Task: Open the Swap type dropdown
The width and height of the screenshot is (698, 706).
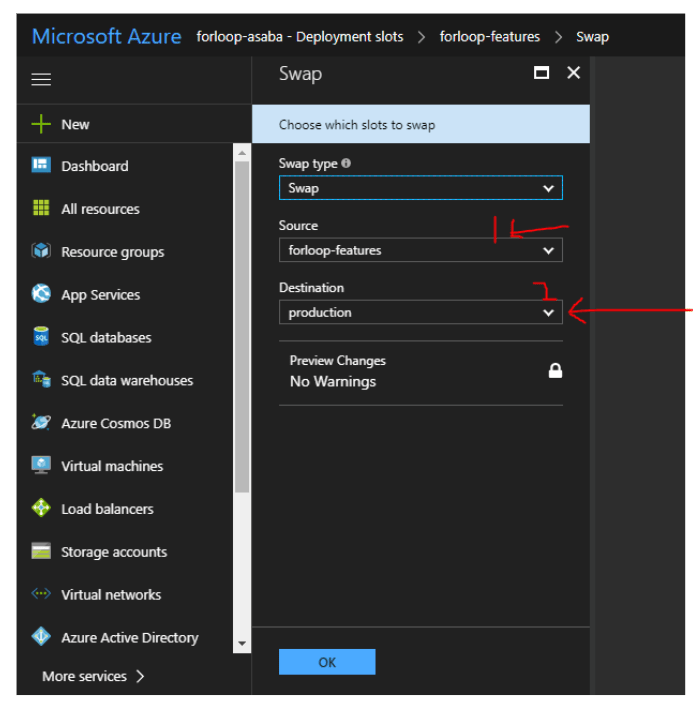Action: click(421, 188)
